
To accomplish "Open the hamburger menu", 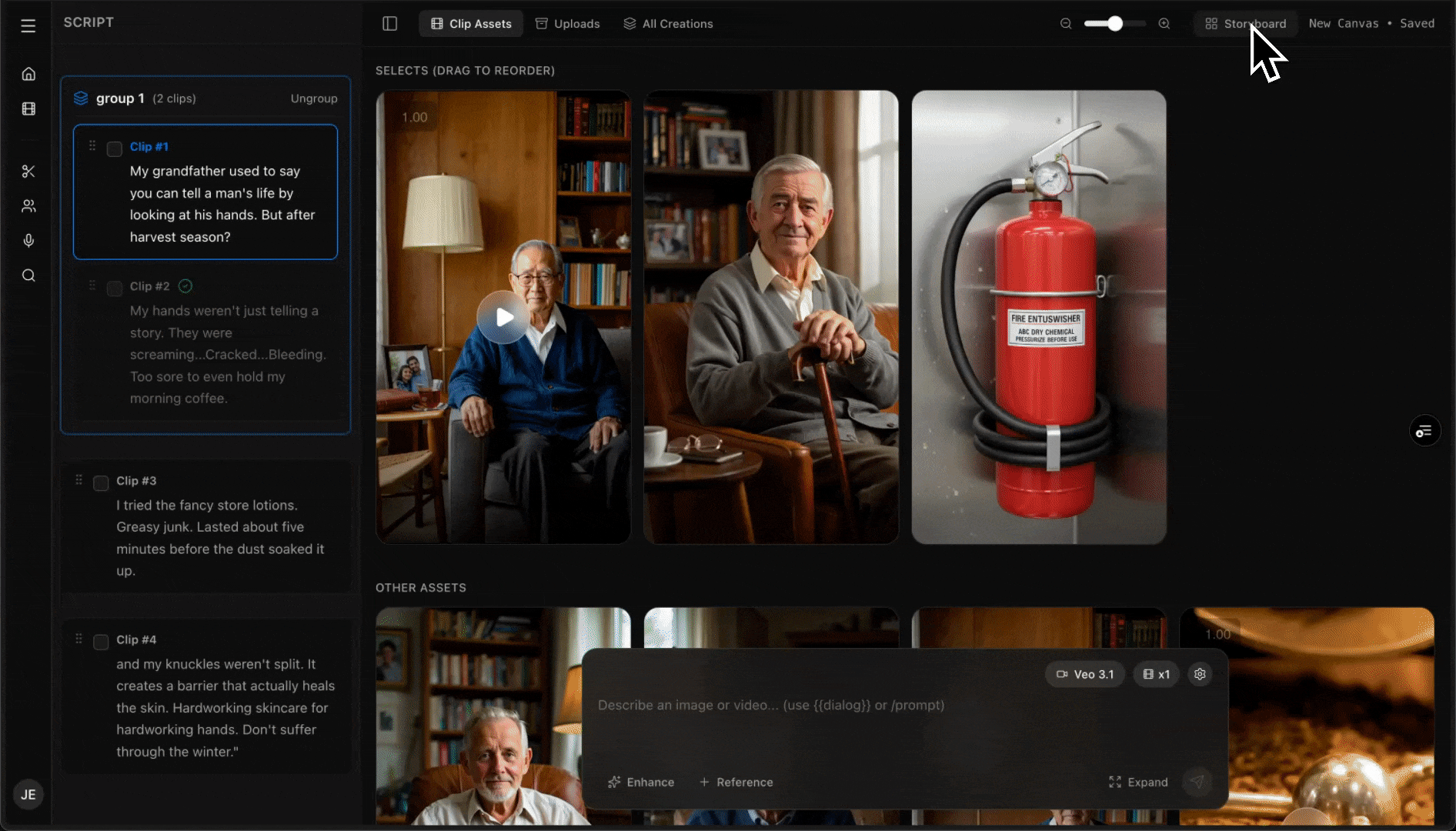I will (28, 25).
